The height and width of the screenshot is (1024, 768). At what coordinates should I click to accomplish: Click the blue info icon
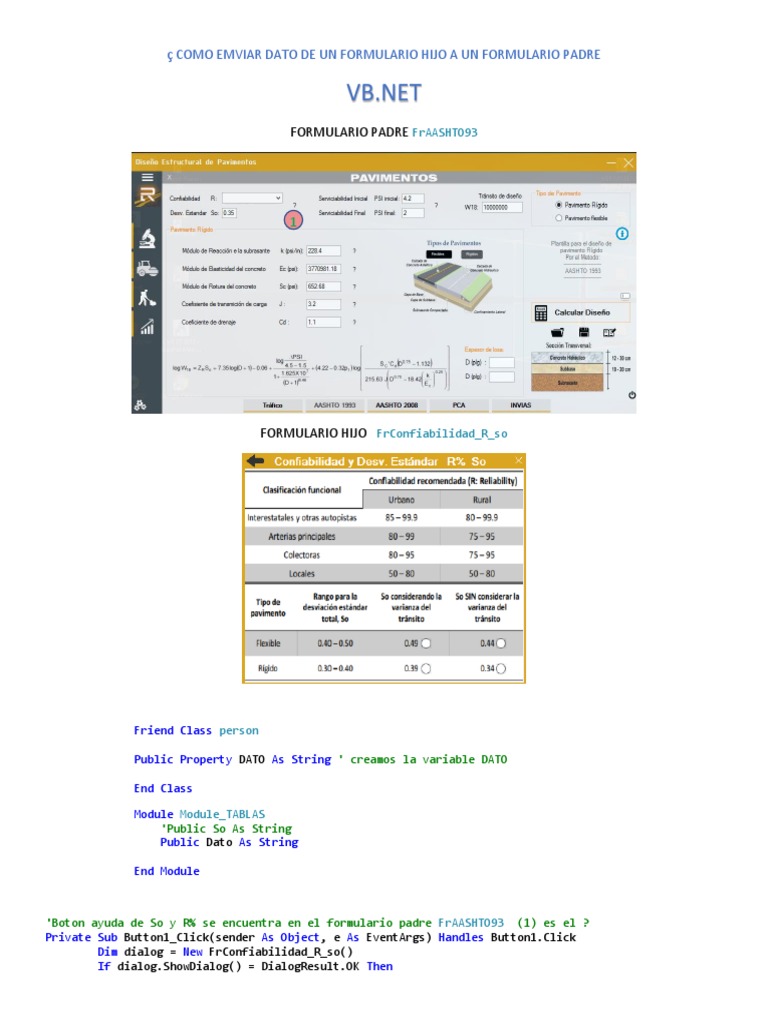pos(622,233)
